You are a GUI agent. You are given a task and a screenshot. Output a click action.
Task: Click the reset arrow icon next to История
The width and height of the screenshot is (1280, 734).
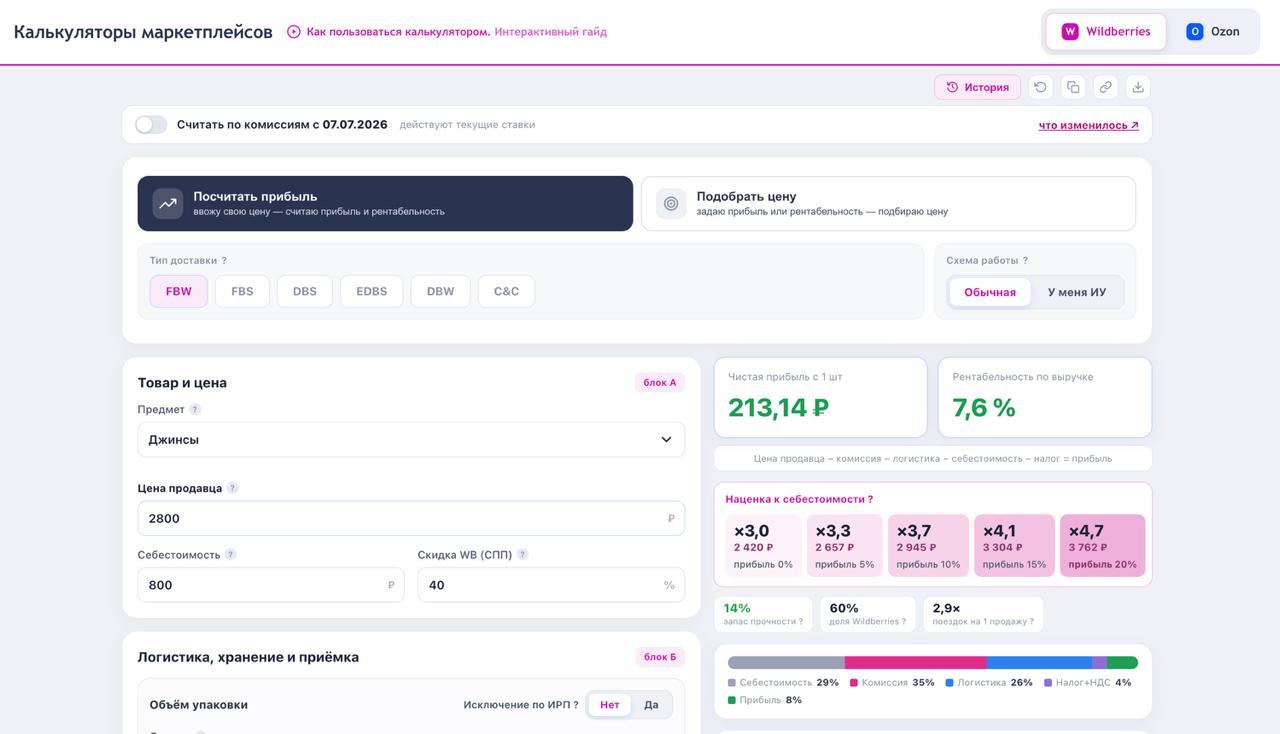[x=1040, y=87]
